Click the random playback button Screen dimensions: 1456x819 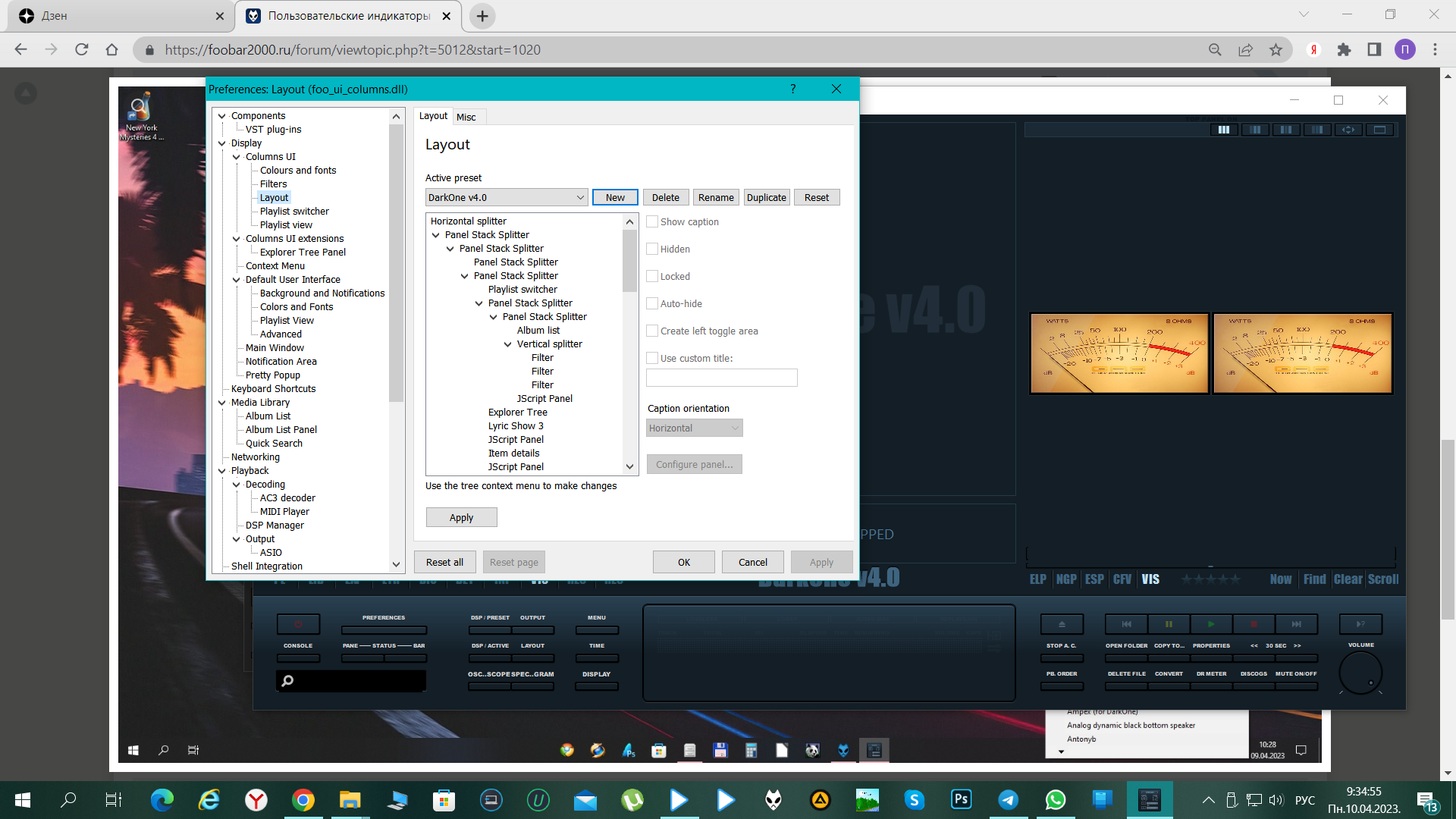(1360, 624)
